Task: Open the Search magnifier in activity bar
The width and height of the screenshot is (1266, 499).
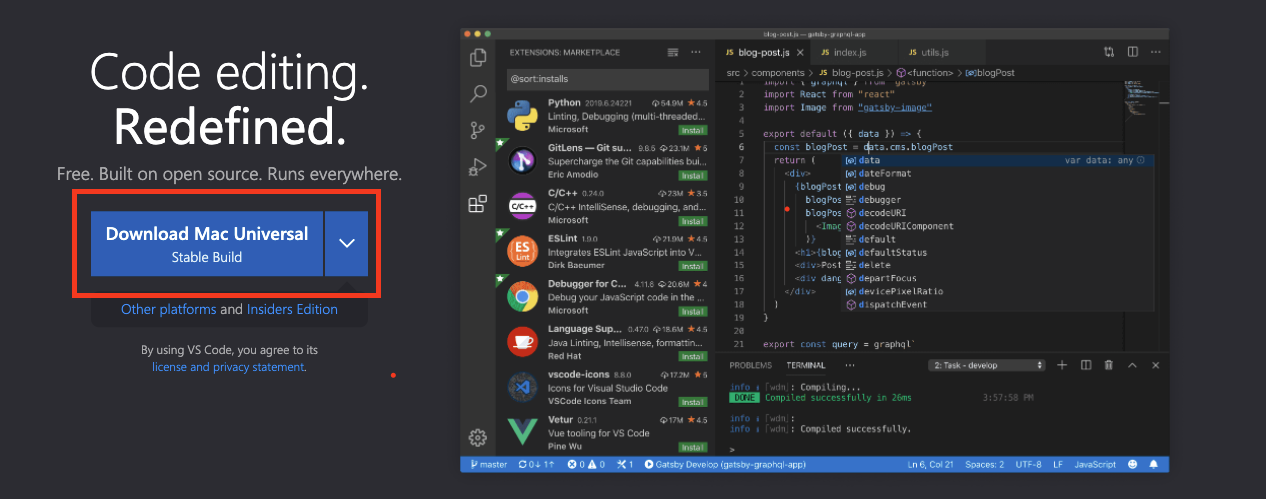Action: (x=477, y=94)
